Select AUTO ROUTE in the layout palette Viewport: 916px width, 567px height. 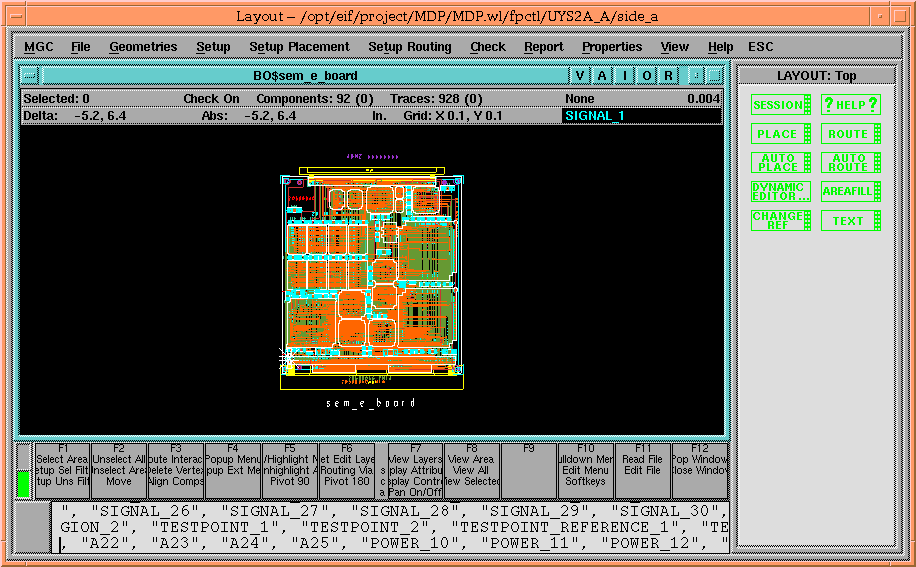(850, 163)
